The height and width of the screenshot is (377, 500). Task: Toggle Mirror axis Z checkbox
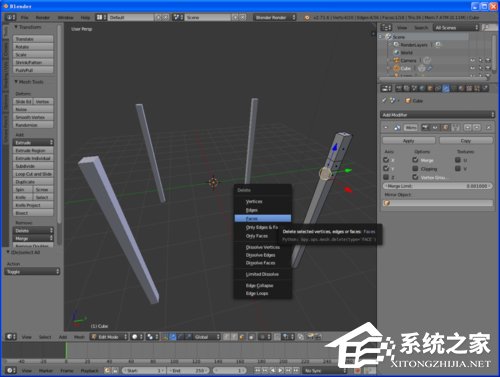click(x=386, y=177)
